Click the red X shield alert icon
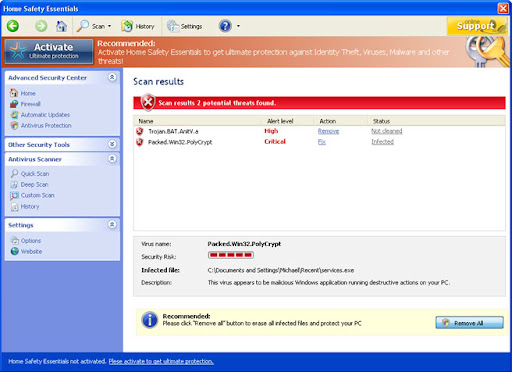The image size is (512, 372). 148,102
